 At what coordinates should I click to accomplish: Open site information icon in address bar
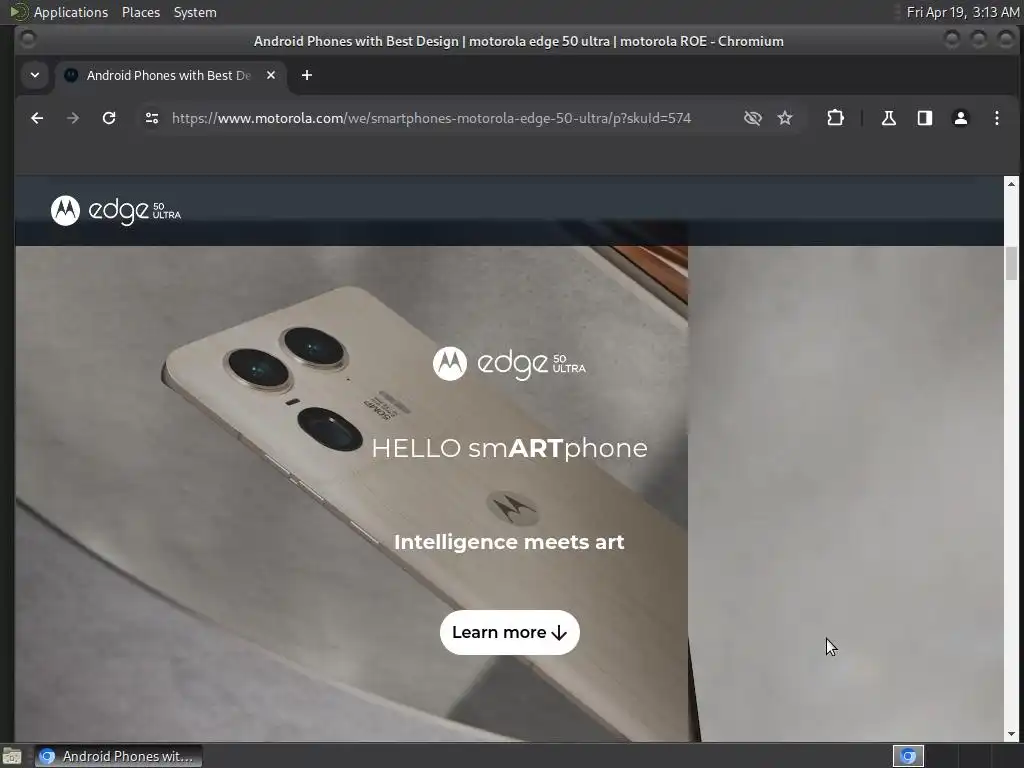[152, 118]
